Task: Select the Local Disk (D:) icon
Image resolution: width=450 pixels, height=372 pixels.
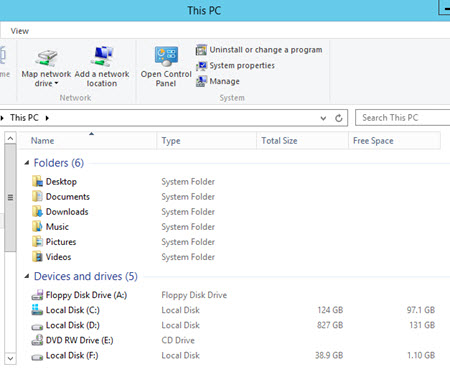Action: coord(37,326)
